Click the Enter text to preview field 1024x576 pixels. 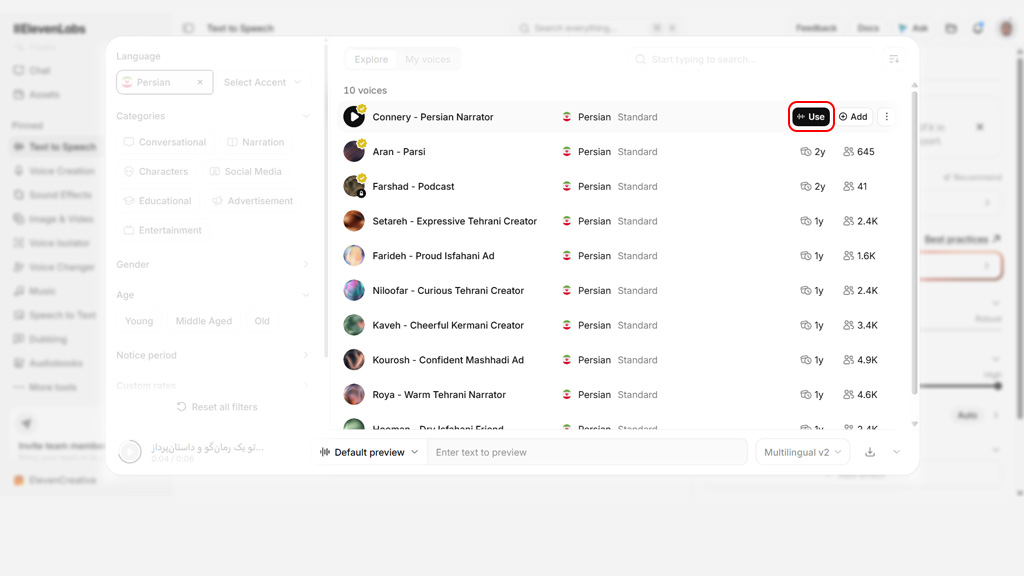coord(587,452)
